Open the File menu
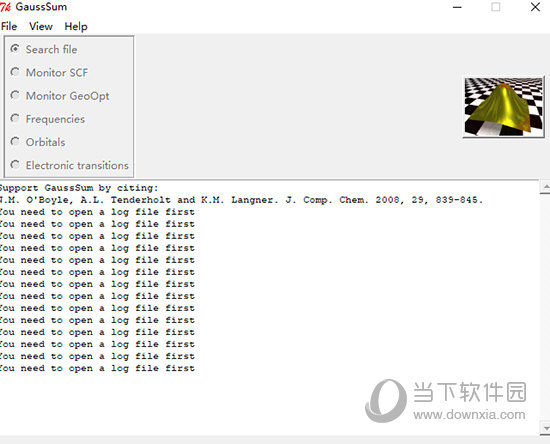 (x=9, y=26)
